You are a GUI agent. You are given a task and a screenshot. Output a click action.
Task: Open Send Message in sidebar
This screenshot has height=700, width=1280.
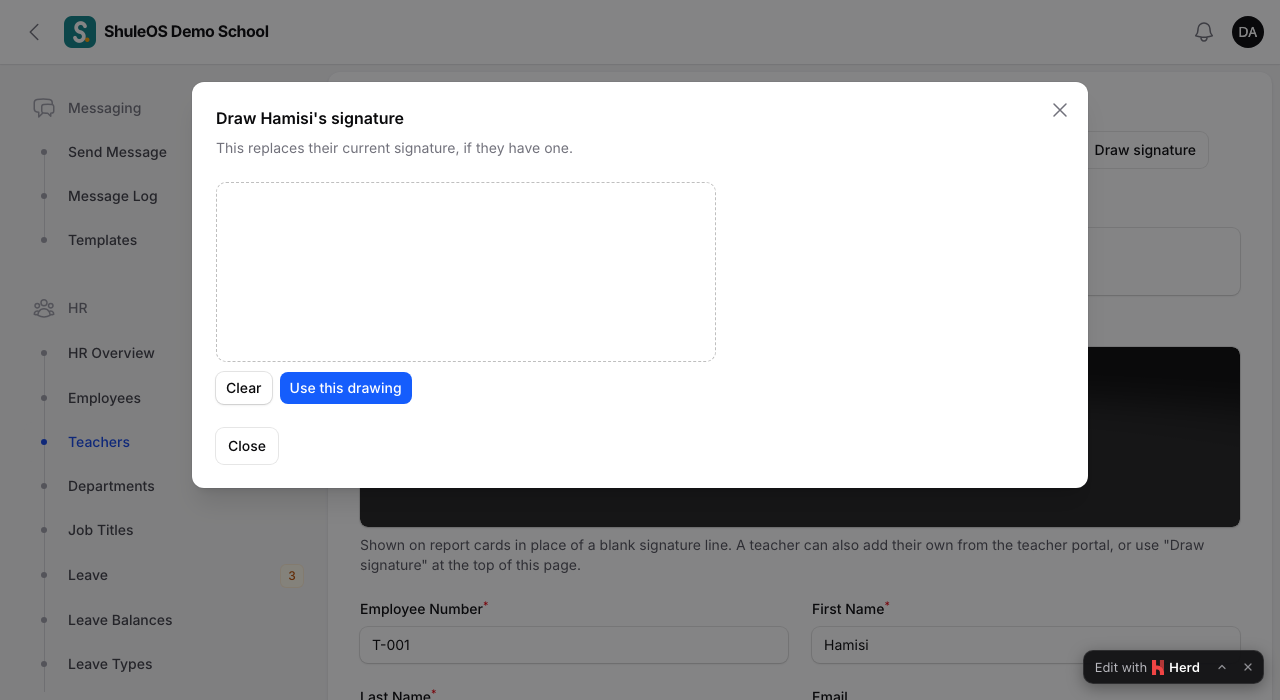click(117, 152)
